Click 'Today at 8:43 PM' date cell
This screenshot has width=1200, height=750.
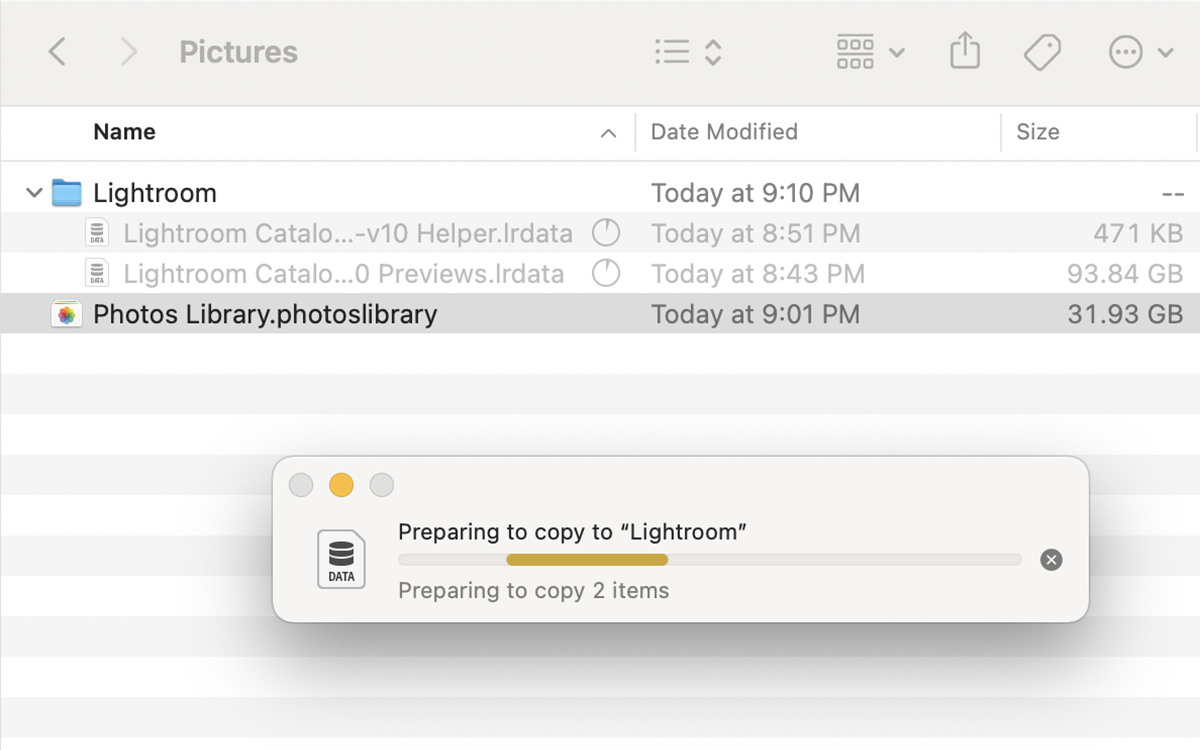point(758,274)
